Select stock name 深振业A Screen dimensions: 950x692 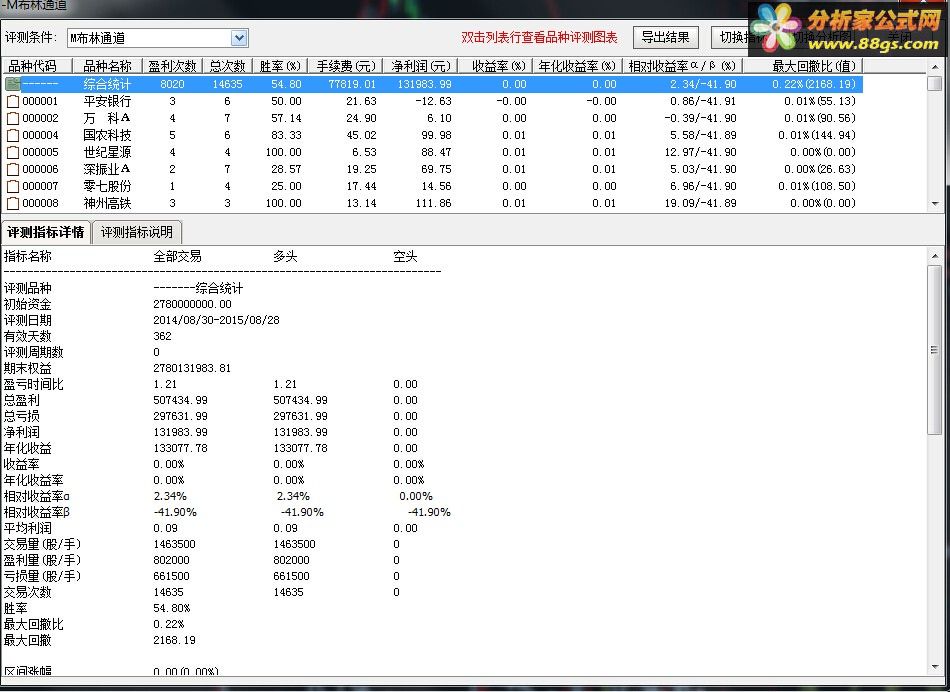coord(107,169)
